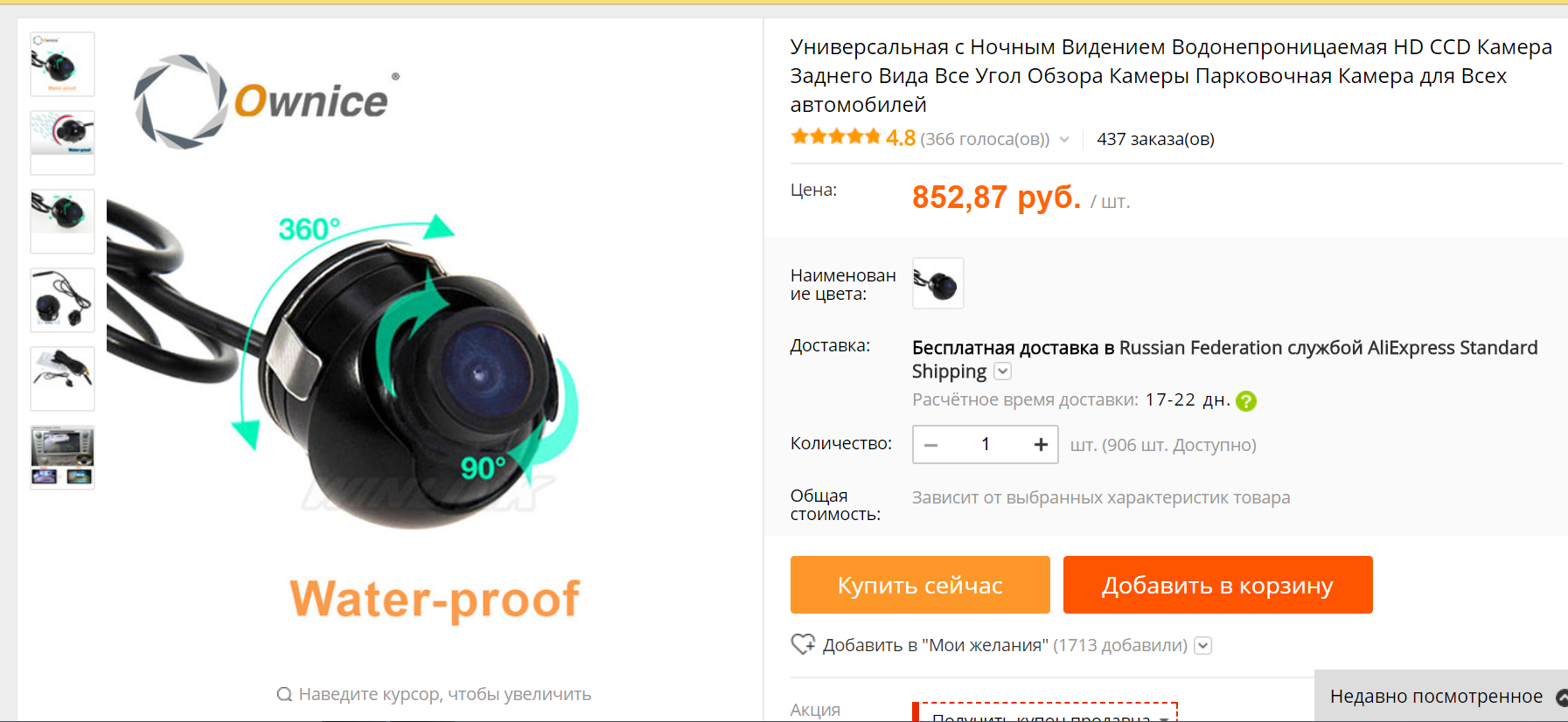Open the Недавно просмотренное tab
The width and height of the screenshot is (1568, 722).
pos(1436,697)
